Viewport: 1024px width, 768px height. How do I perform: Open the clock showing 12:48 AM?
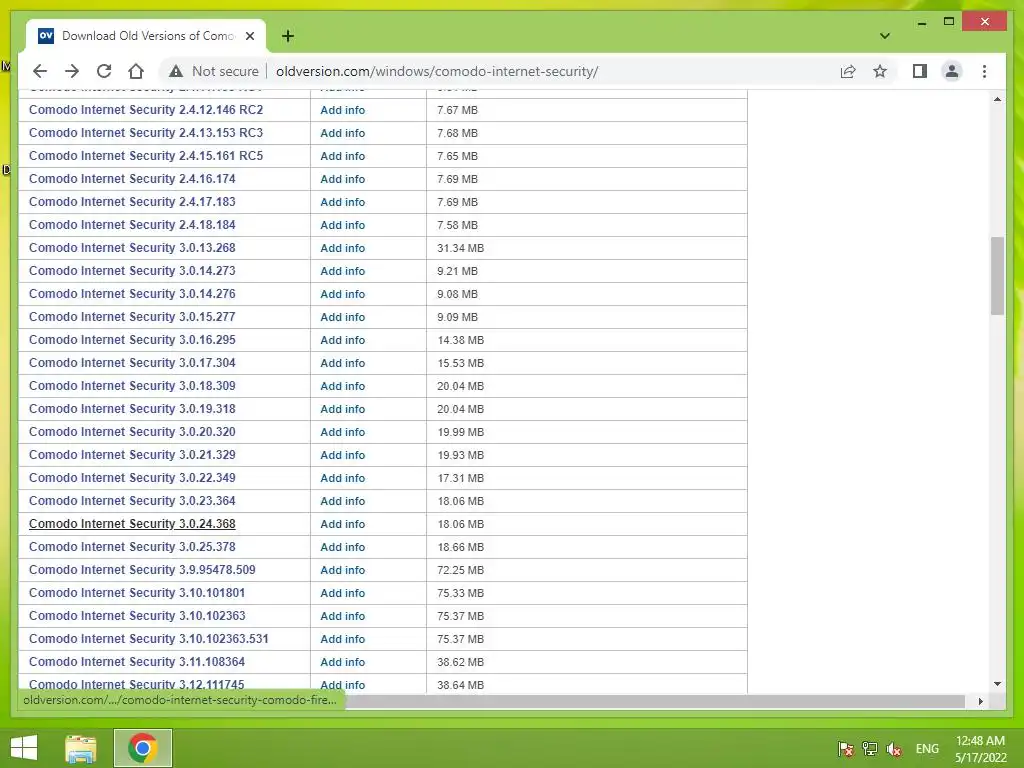point(980,749)
